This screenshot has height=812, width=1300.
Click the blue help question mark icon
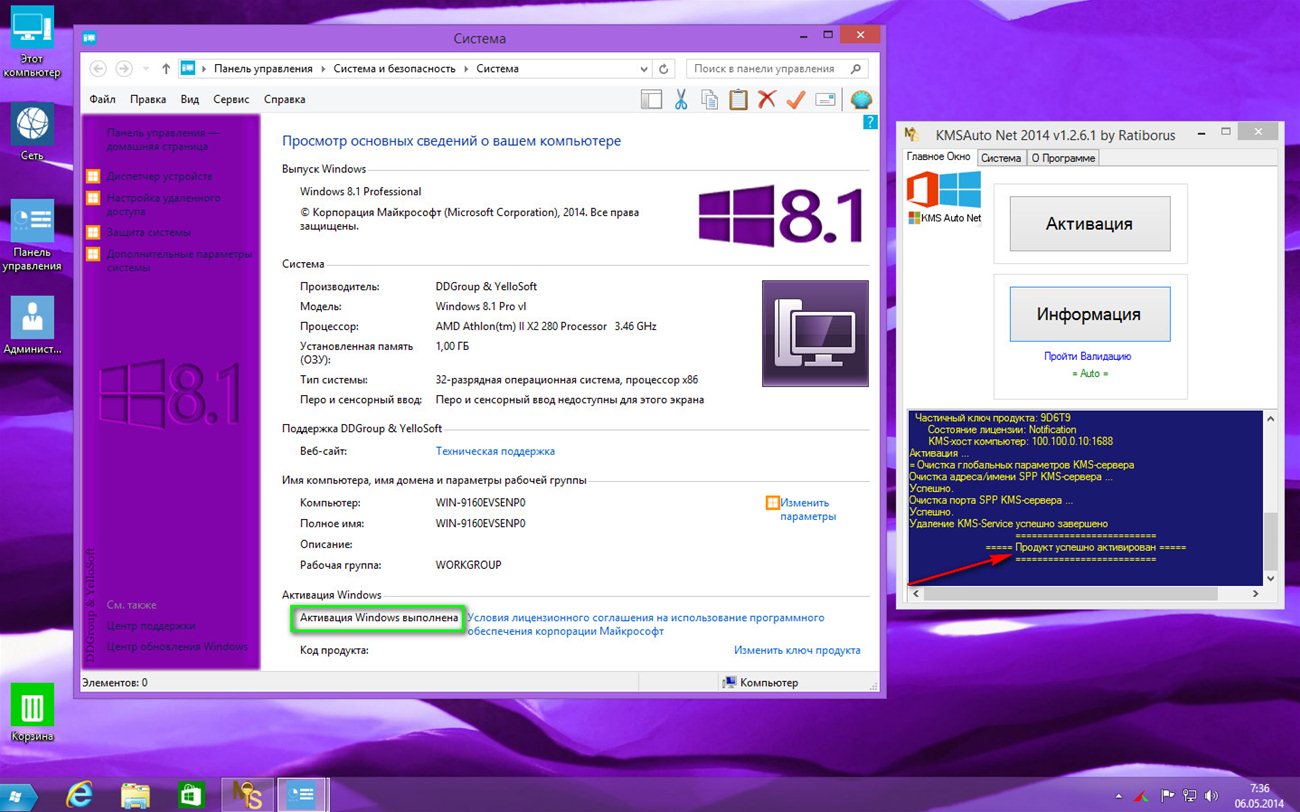tap(869, 122)
